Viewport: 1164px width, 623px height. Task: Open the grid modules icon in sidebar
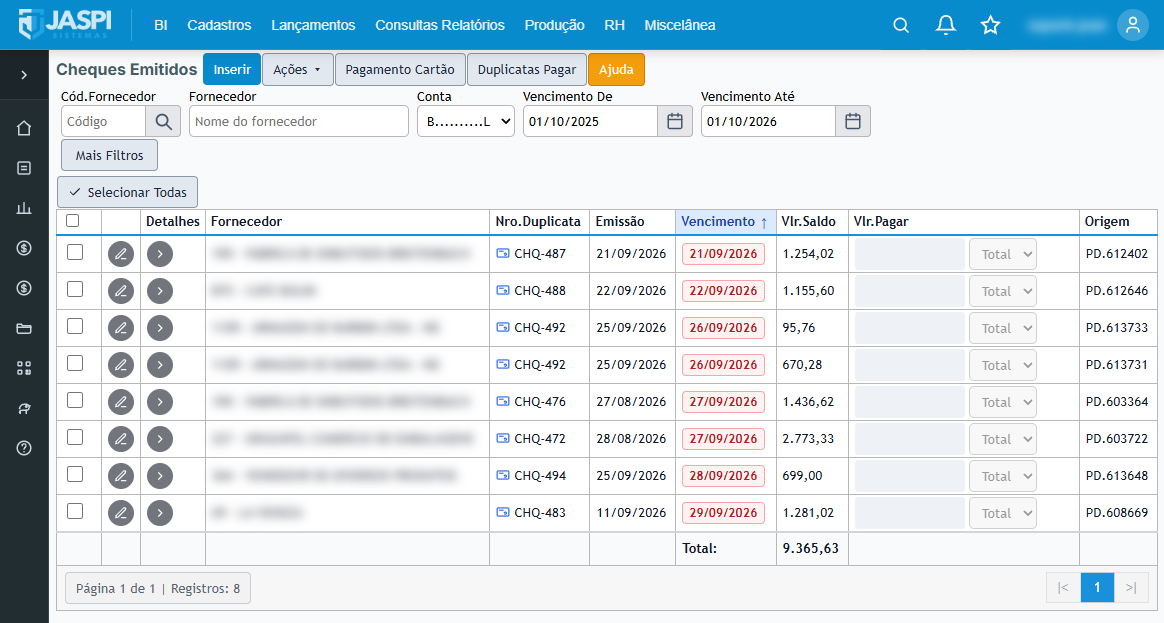(24, 368)
